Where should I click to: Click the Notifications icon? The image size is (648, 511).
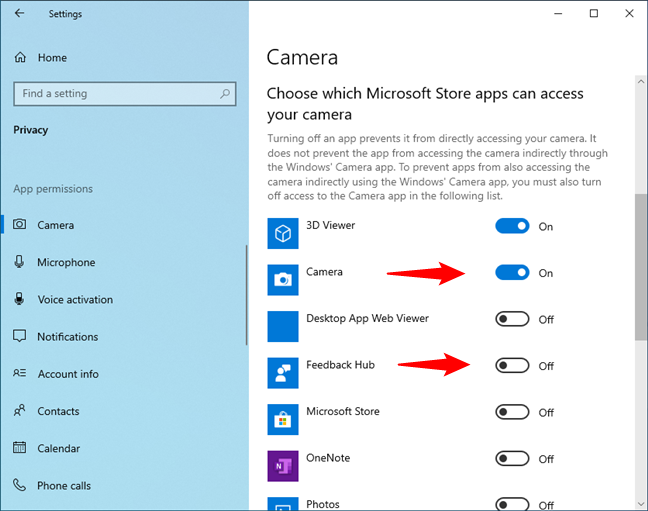(19, 336)
